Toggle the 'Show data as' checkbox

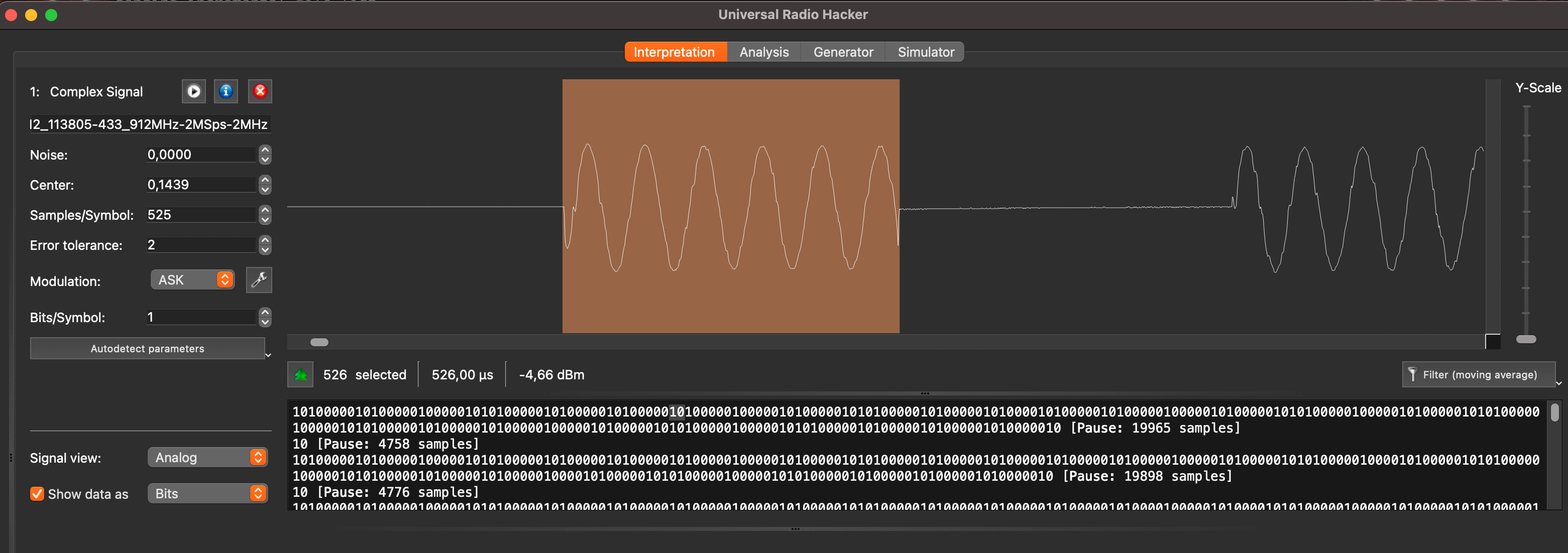[37, 494]
